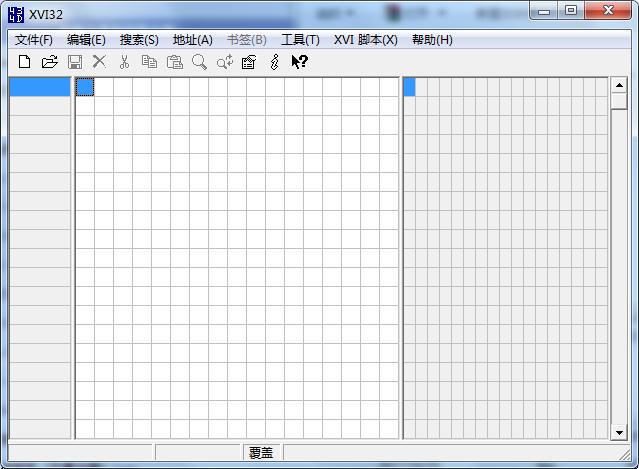Click the Copy toolbar icon
This screenshot has width=639, height=469.
[x=149, y=62]
